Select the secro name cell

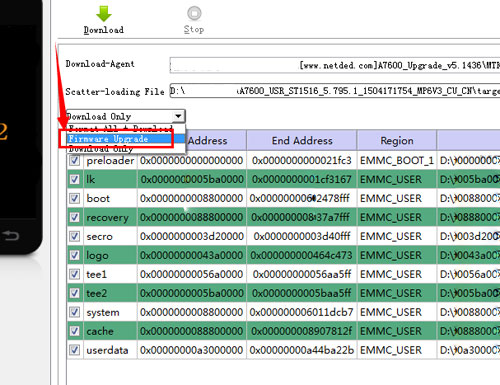click(x=110, y=237)
